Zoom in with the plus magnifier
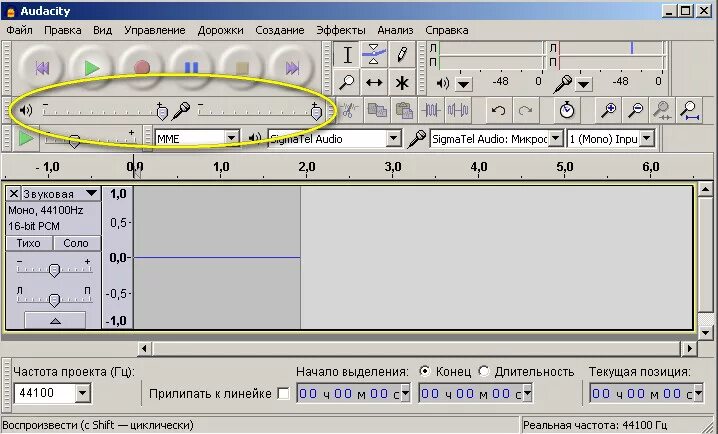 608,110
